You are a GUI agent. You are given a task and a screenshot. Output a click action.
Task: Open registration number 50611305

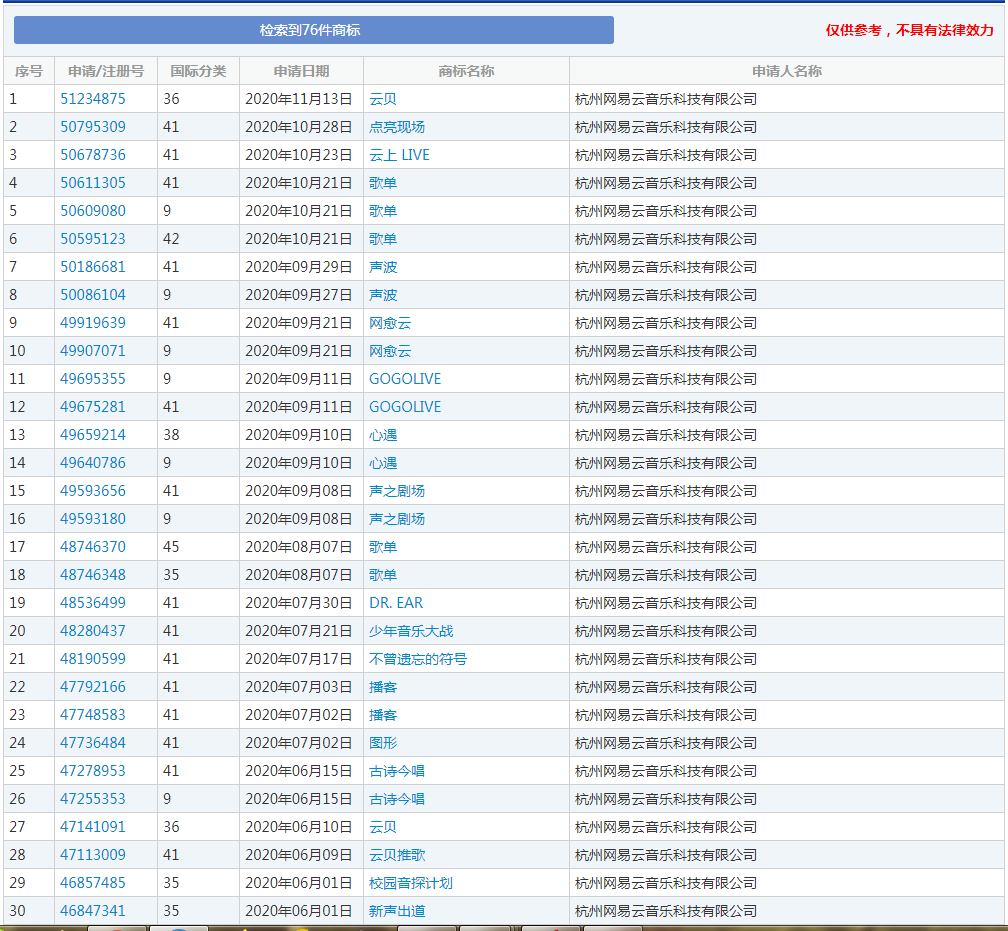(93, 183)
